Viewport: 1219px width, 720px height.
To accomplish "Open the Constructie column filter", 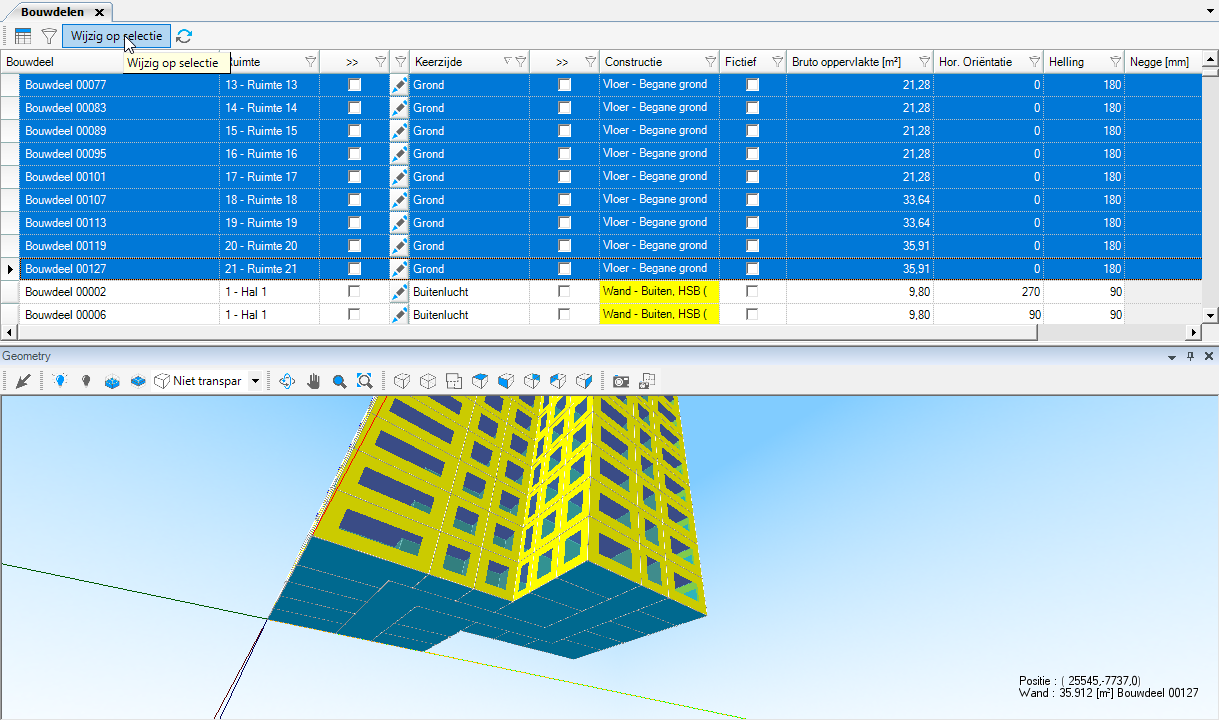I will [710, 62].
